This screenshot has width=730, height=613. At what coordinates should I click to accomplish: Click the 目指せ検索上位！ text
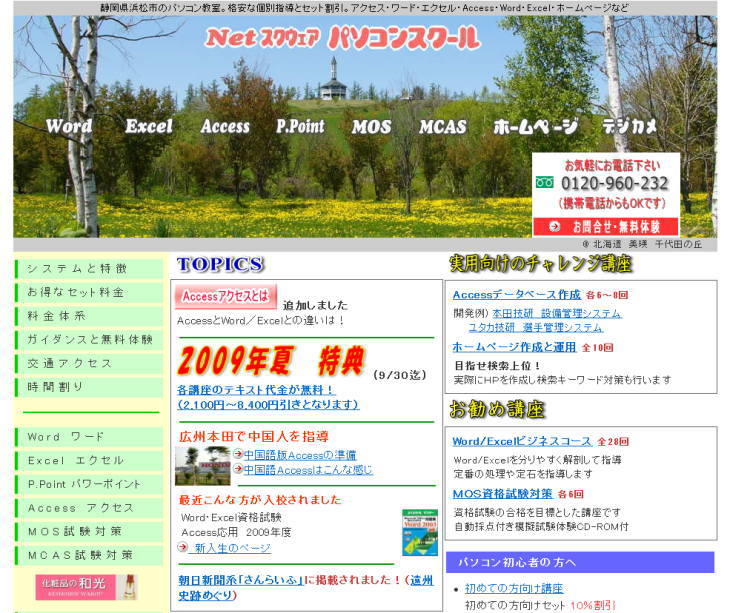[498, 366]
